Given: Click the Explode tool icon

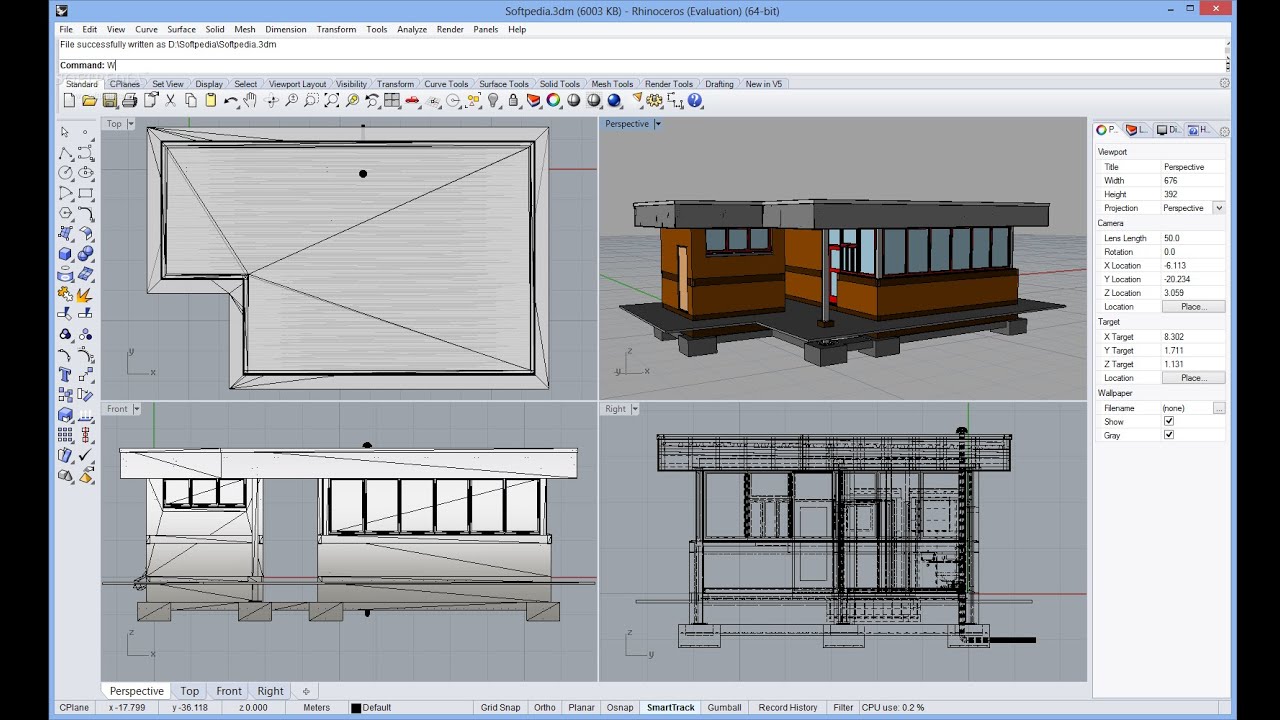Looking at the screenshot, I should 85,294.
